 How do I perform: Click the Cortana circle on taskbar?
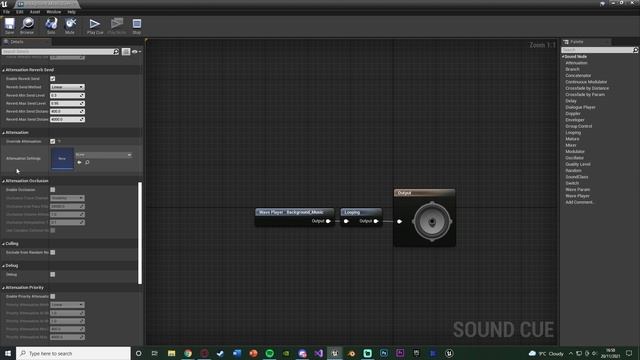coord(138,353)
